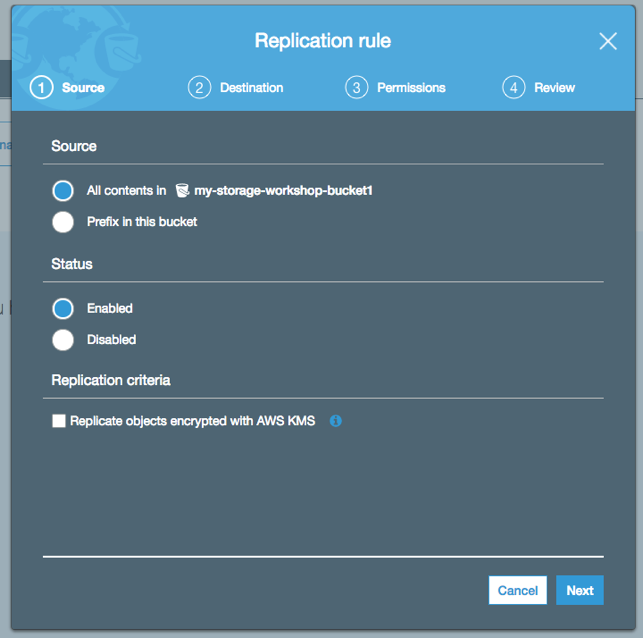This screenshot has height=638, width=643.
Task: Select Prefix in this bucket radio option
Action: point(63,222)
